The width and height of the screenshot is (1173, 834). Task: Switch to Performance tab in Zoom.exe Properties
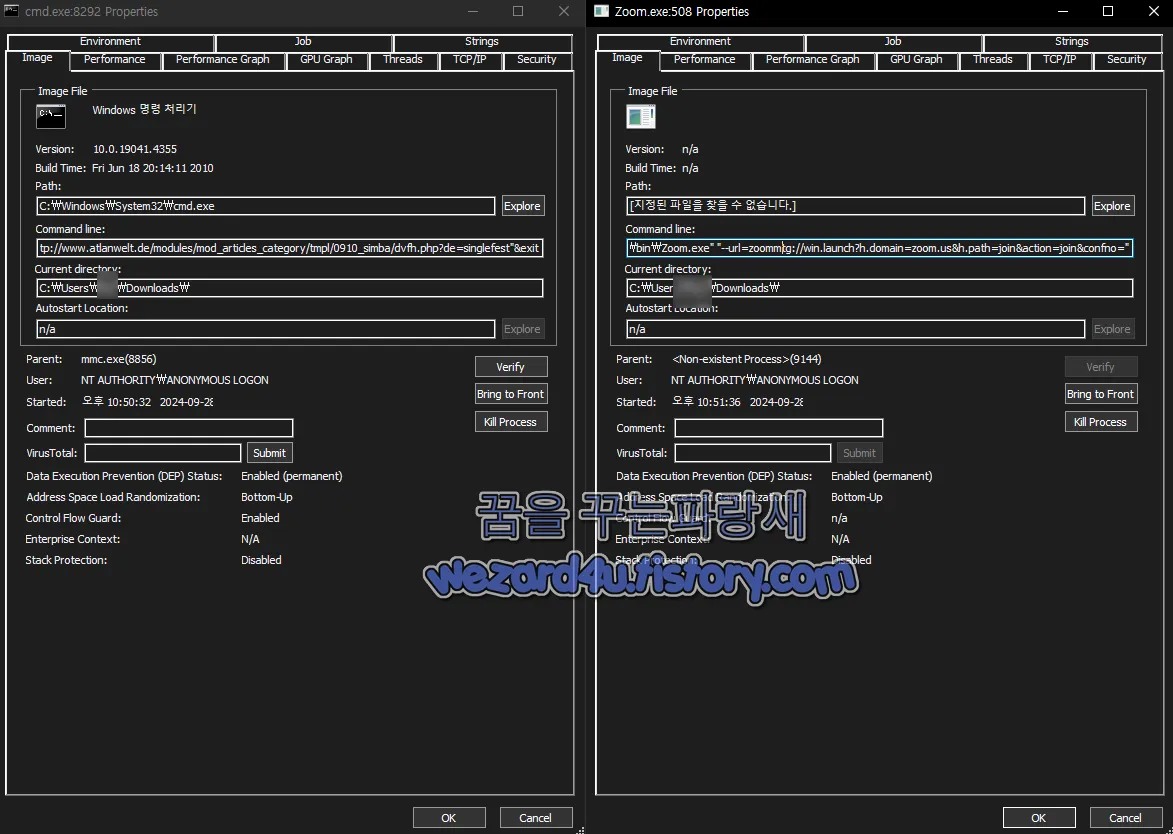tap(704, 60)
